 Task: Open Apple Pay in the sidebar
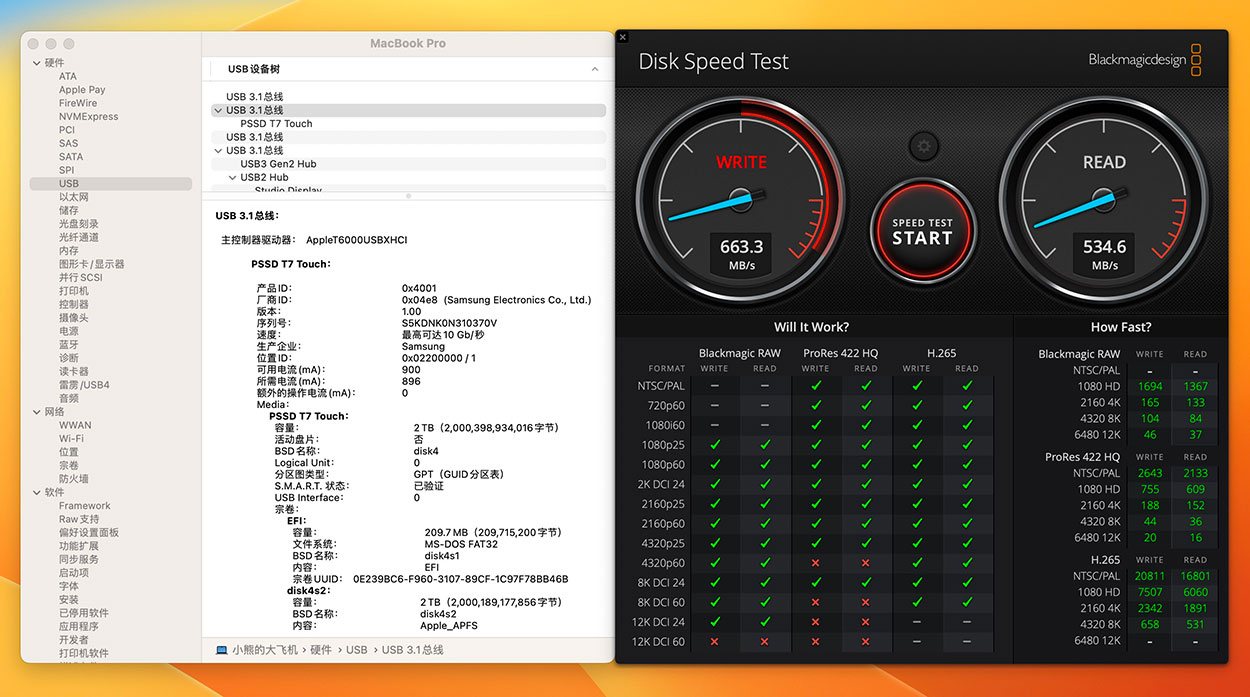(x=82, y=90)
